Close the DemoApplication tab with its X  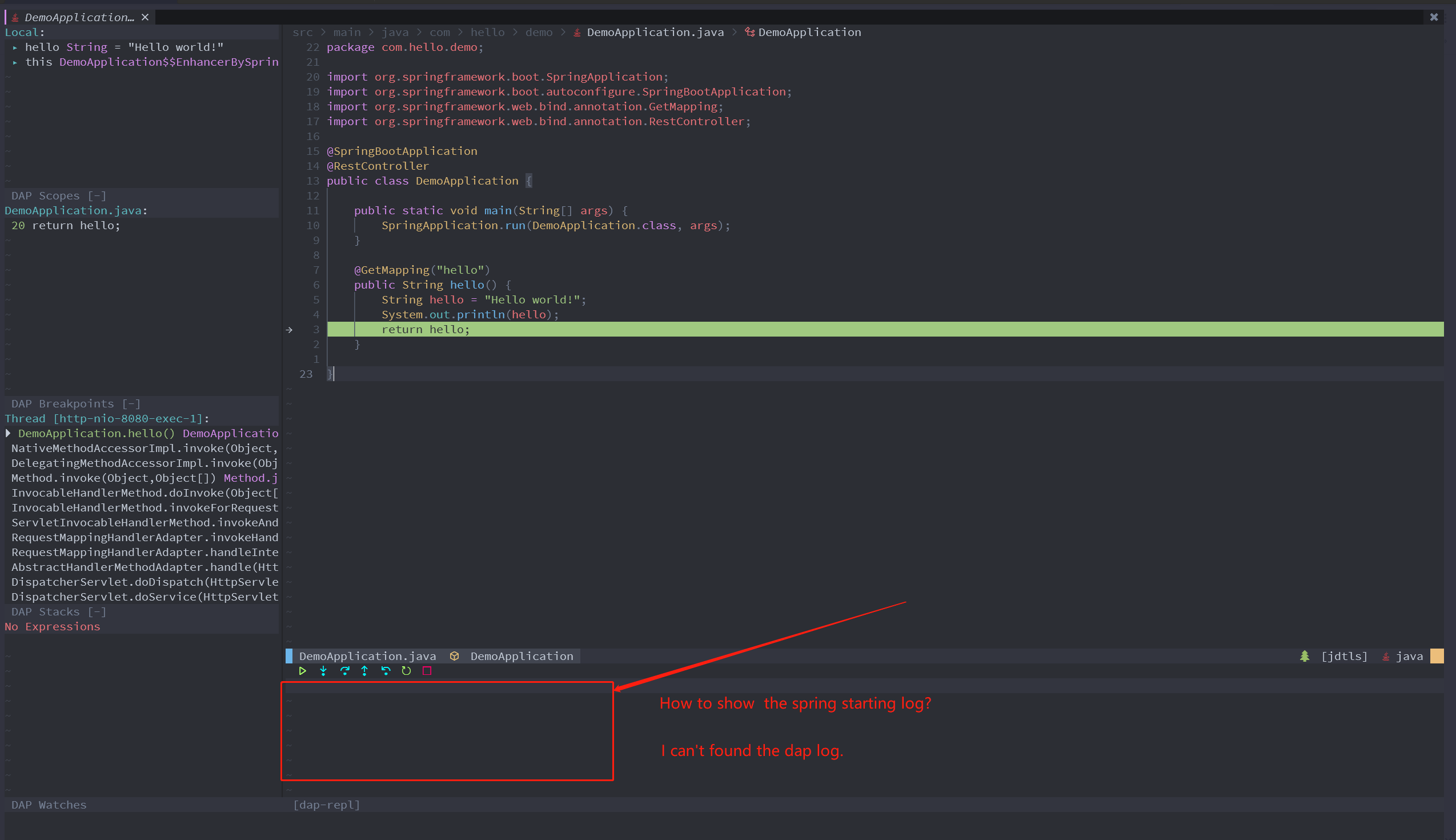tap(145, 17)
